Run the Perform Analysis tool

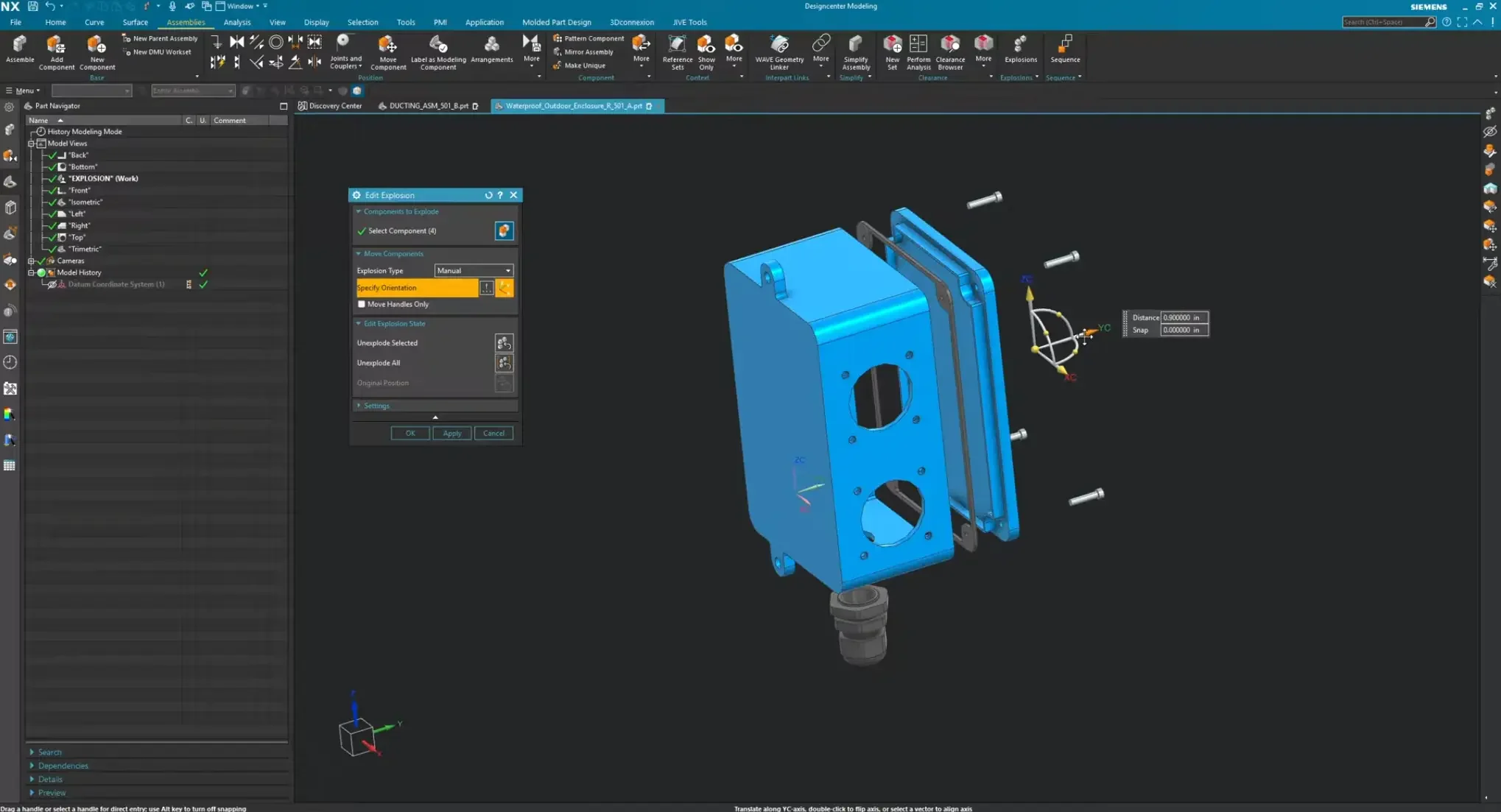[918, 52]
